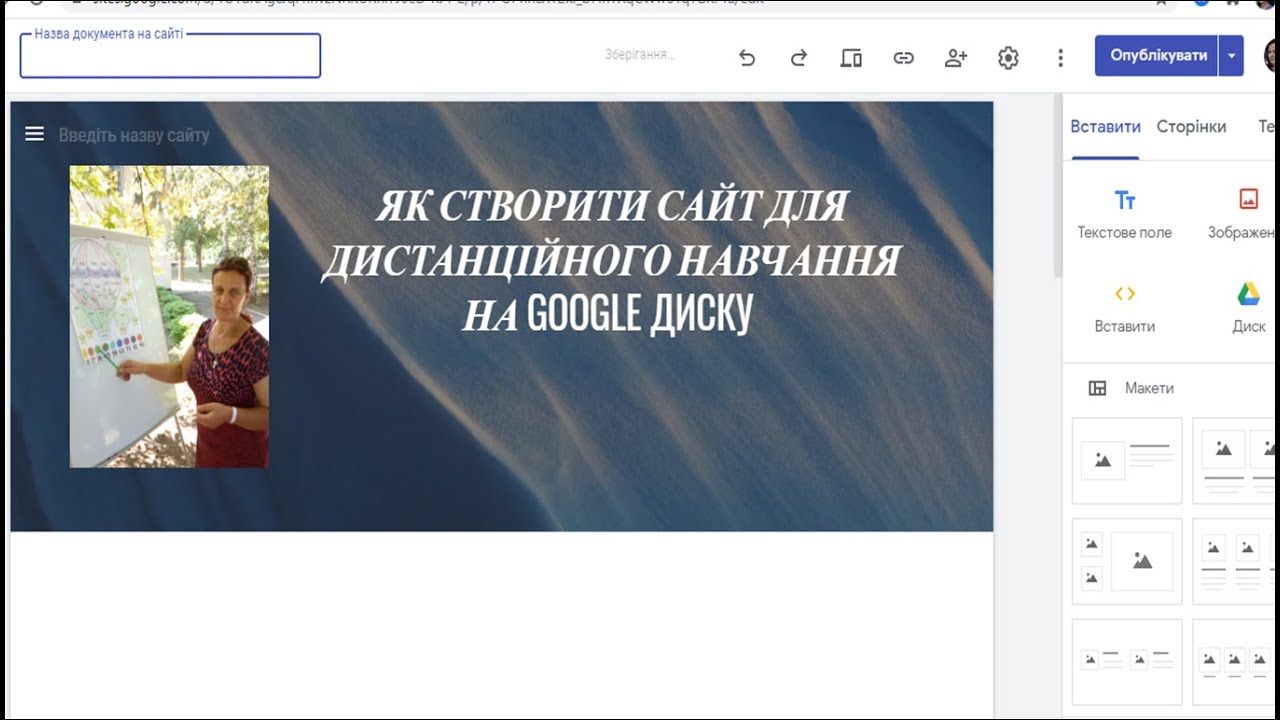
Task: Open the site hamburger menu icon
Action: [x=34, y=134]
